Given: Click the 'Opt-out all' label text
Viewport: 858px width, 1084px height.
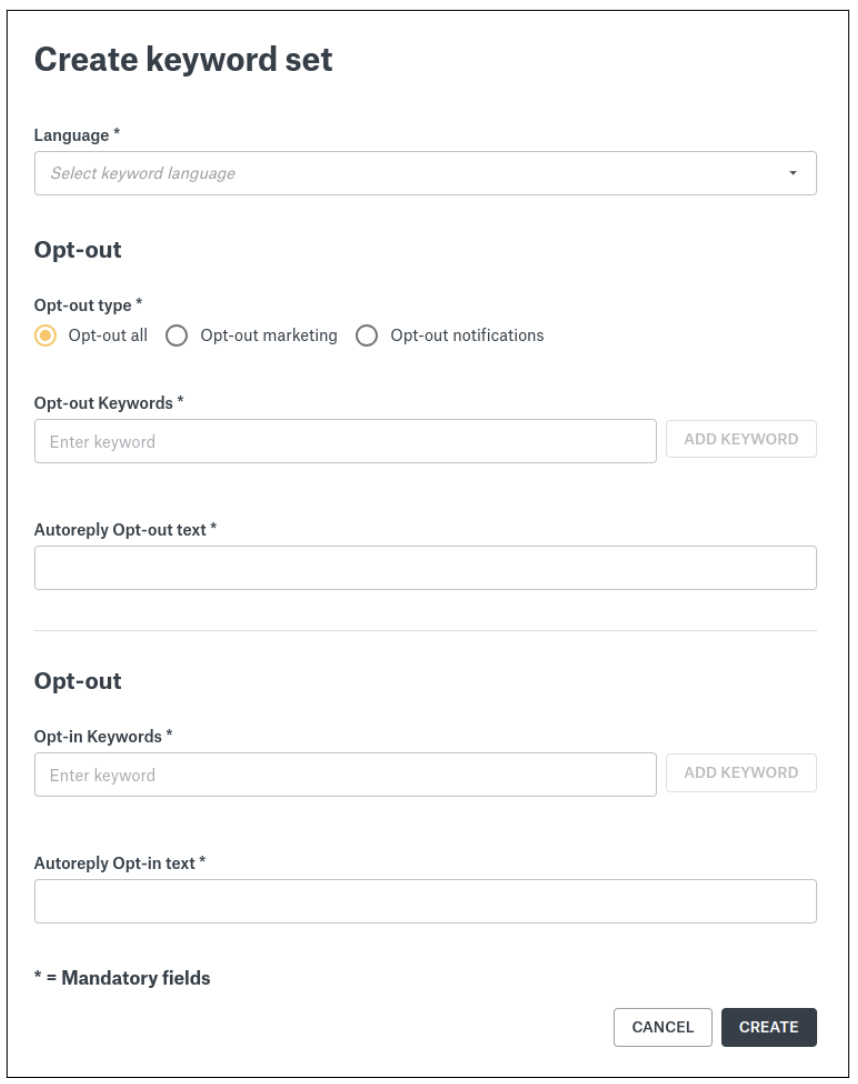Looking at the screenshot, I should click(x=108, y=336).
